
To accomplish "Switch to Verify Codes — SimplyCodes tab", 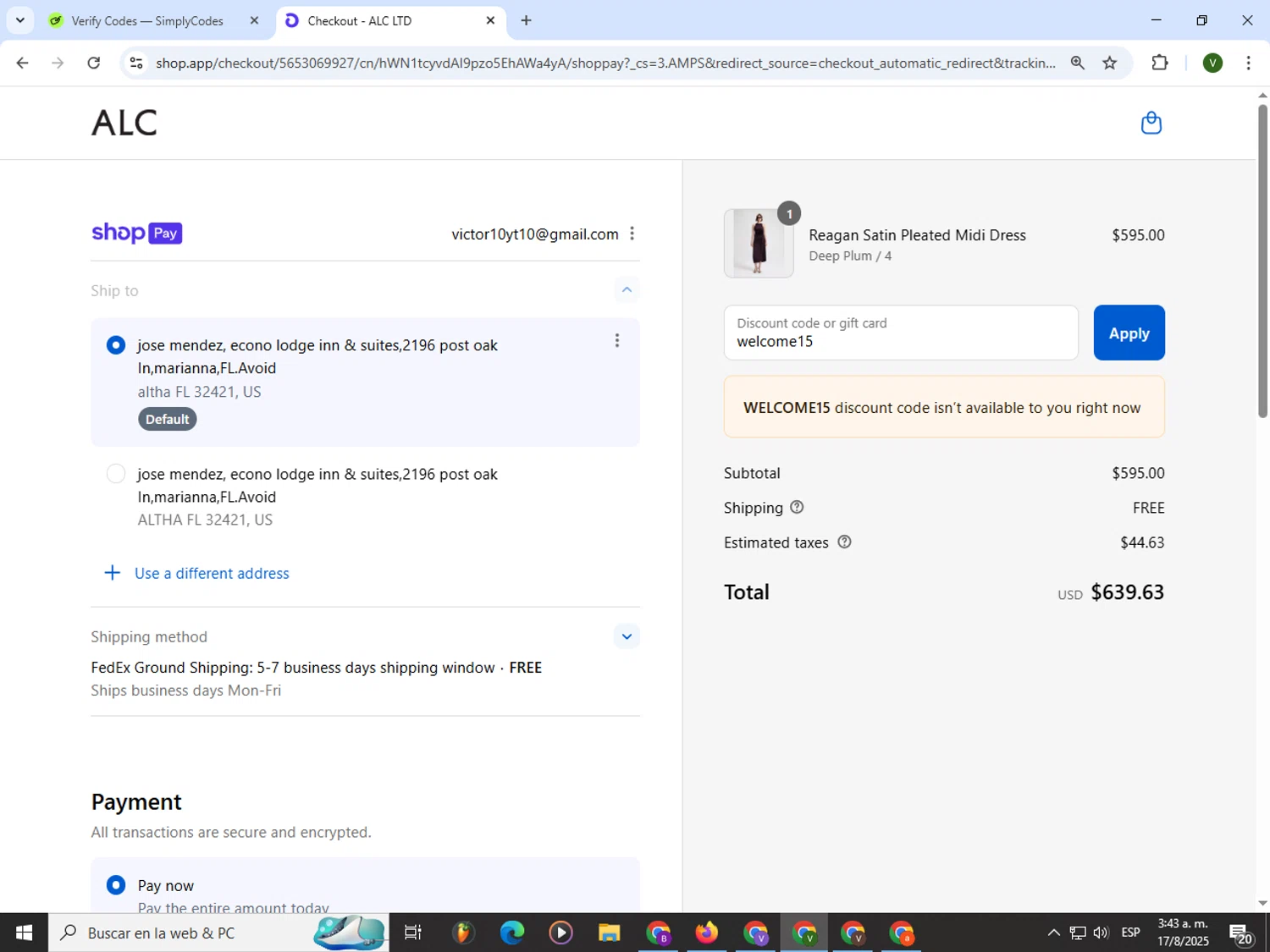I will 148,20.
